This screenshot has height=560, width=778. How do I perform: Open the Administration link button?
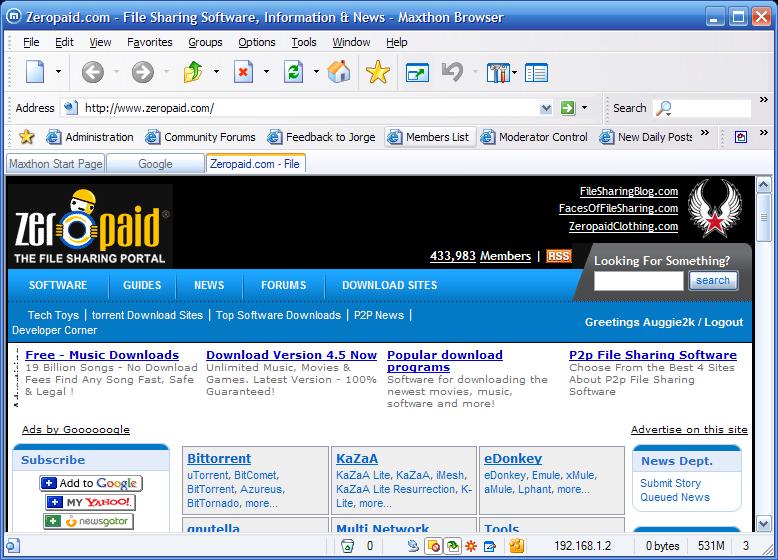90,137
